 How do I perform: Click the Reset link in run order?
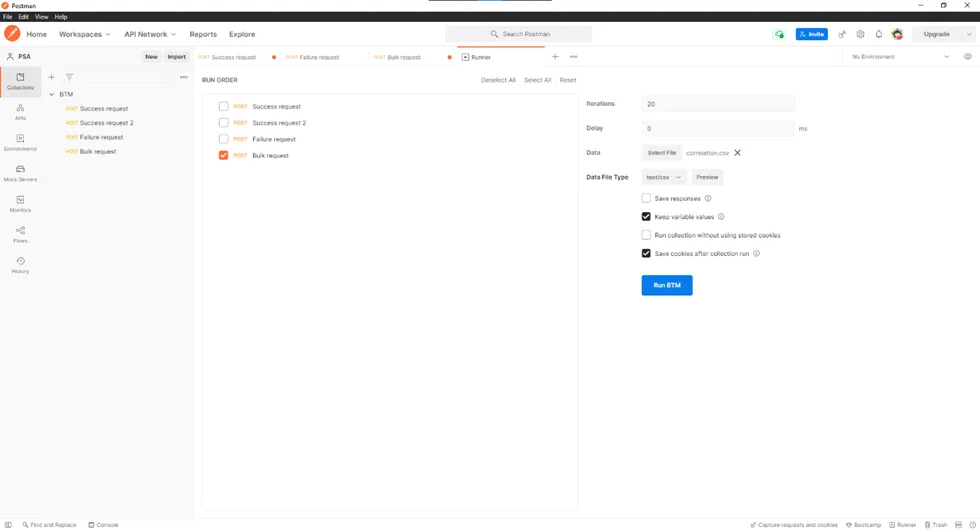tap(568, 80)
